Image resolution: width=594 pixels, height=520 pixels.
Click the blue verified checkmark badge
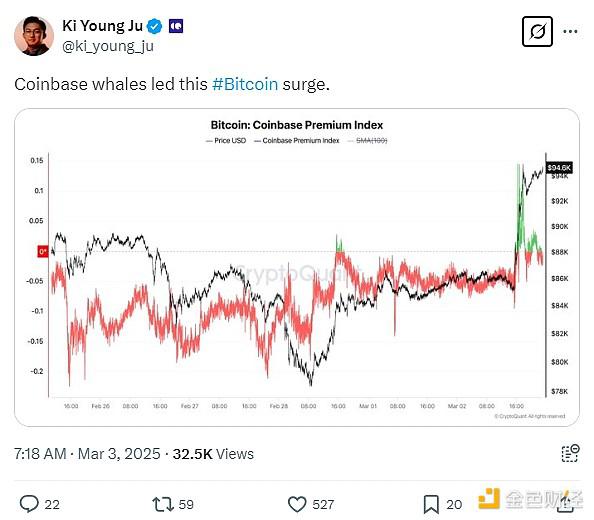point(154,26)
